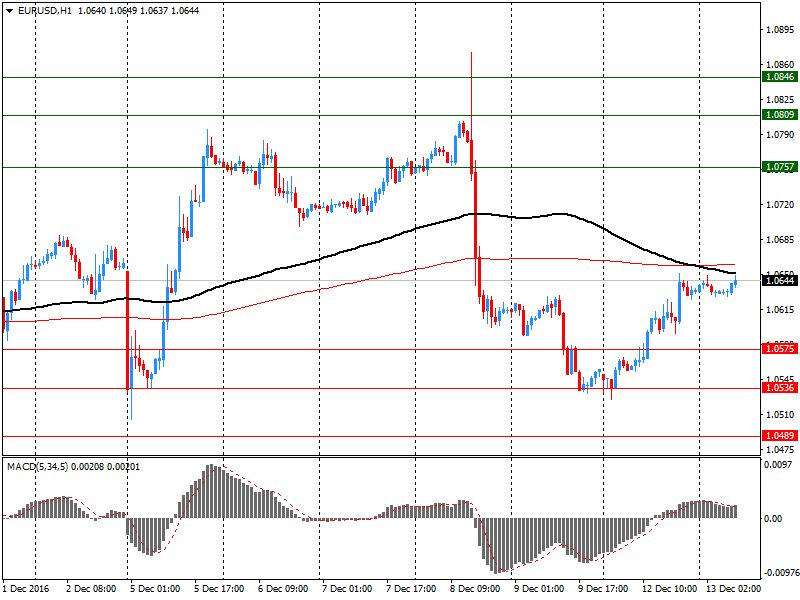Viewport: 800px width, 600px height.
Task: Click the 1.0790 price scale value
Action: point(780,135)
